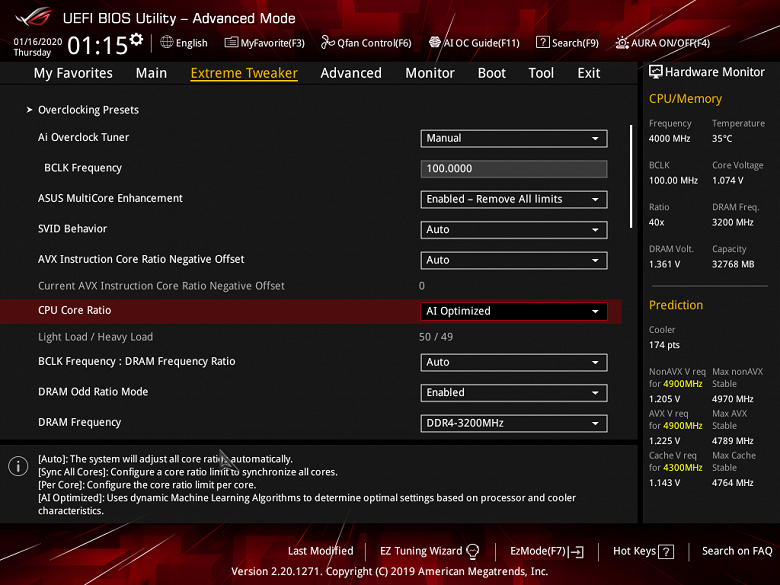Open clock settings gear icon

136,39
